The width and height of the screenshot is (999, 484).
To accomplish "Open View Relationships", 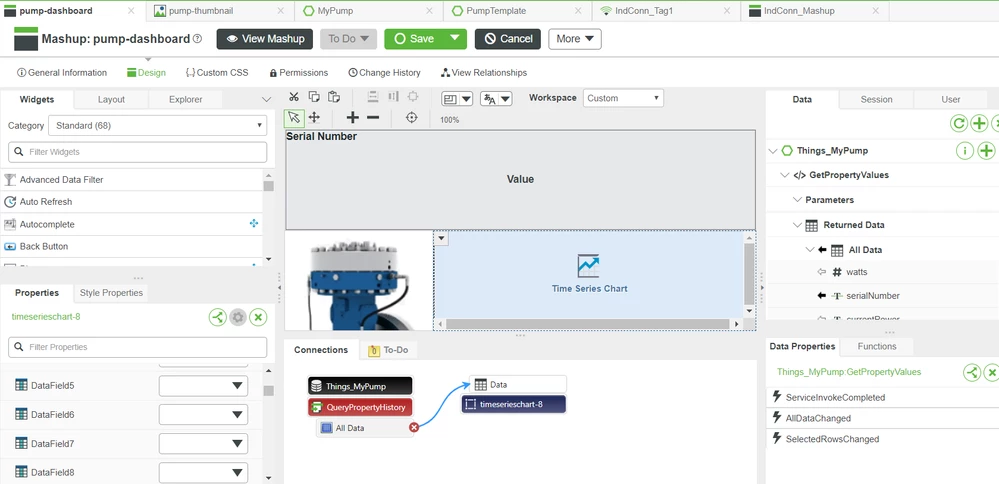I will click(x=484, y=73).
